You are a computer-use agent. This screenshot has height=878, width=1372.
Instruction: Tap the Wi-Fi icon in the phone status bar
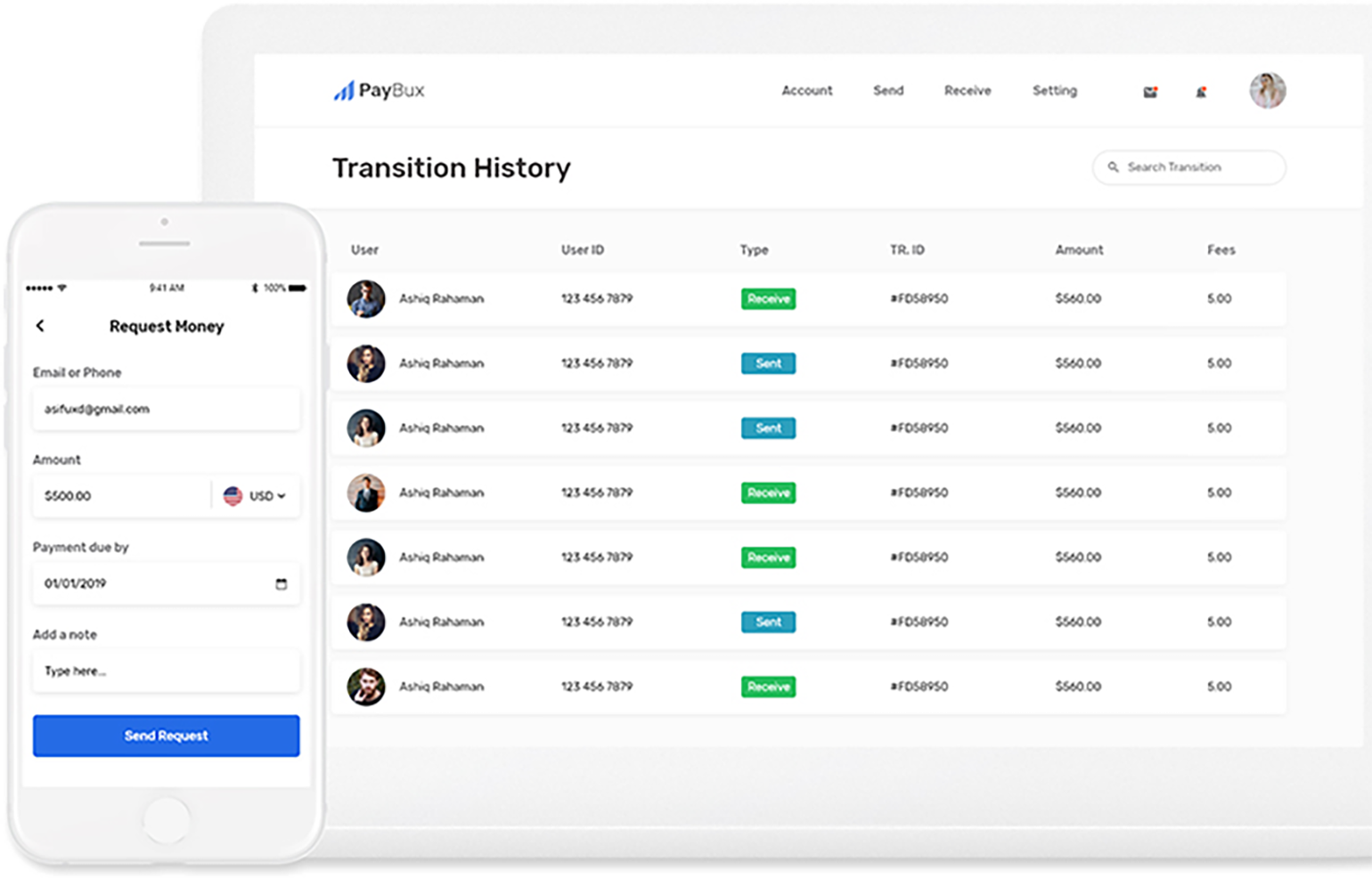[61, 288]
